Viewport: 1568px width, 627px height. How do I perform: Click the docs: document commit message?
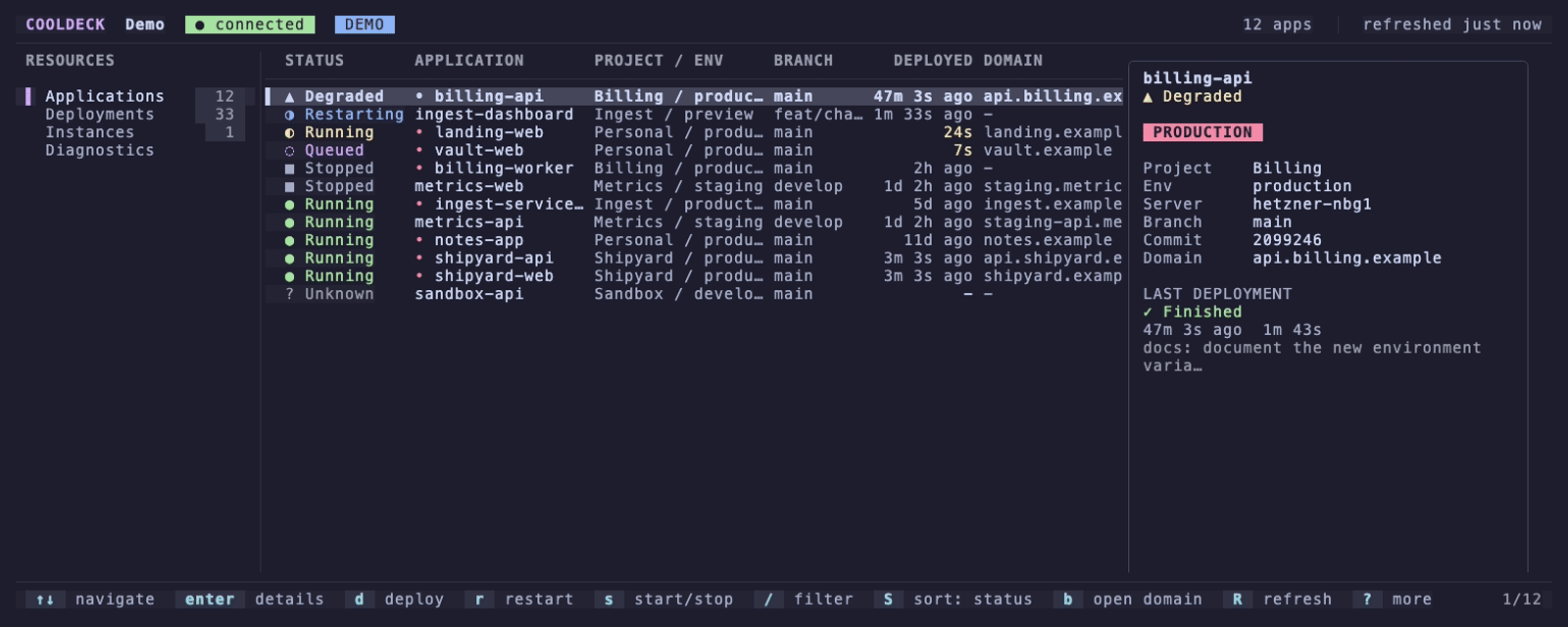(1312, 358)
